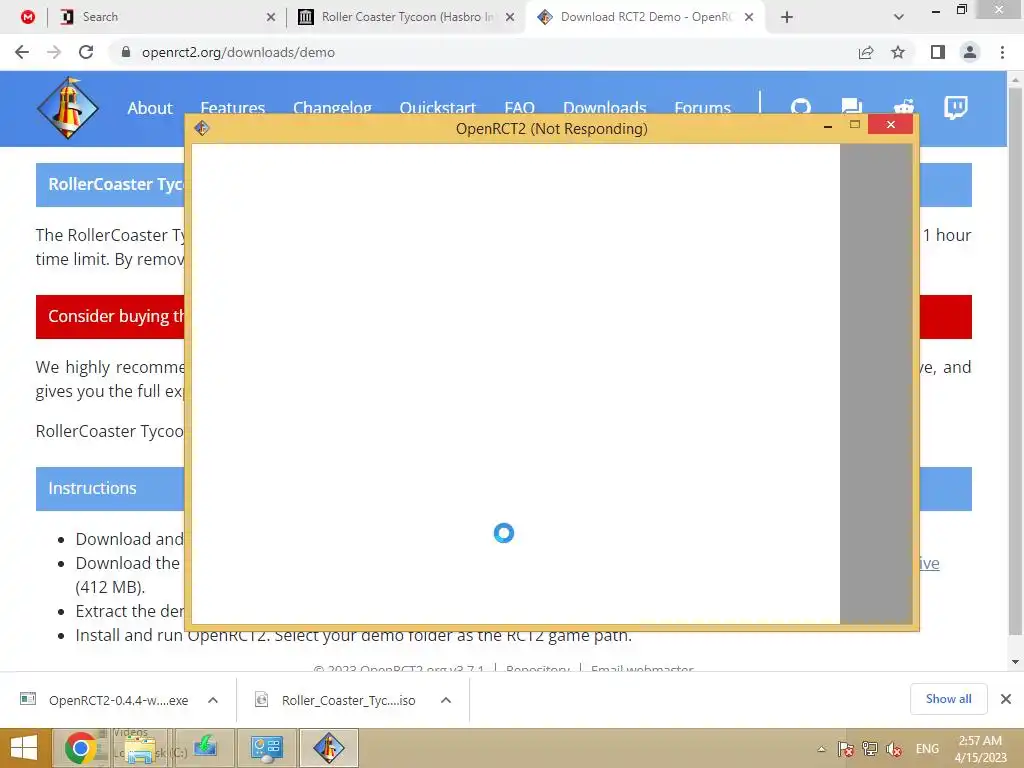This screenshot has width=1024, height=768.
Task: Select the Download RCT2 Demo tab
Action: [x=645, y=17]
